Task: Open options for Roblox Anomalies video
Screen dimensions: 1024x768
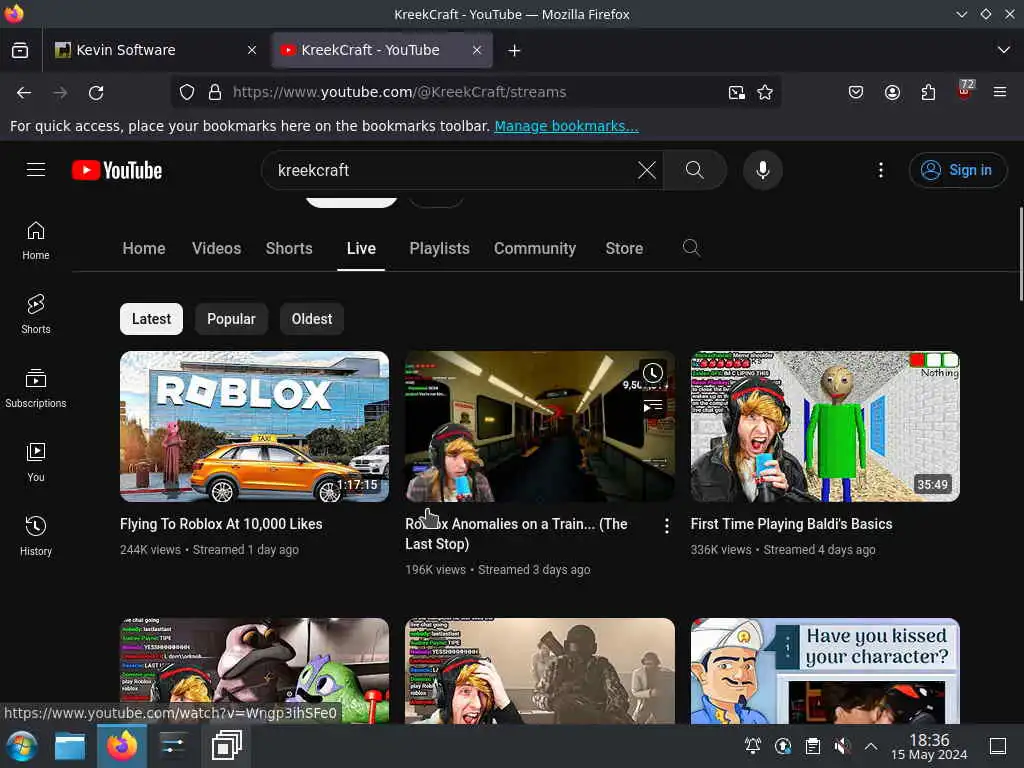Action: 666,526
